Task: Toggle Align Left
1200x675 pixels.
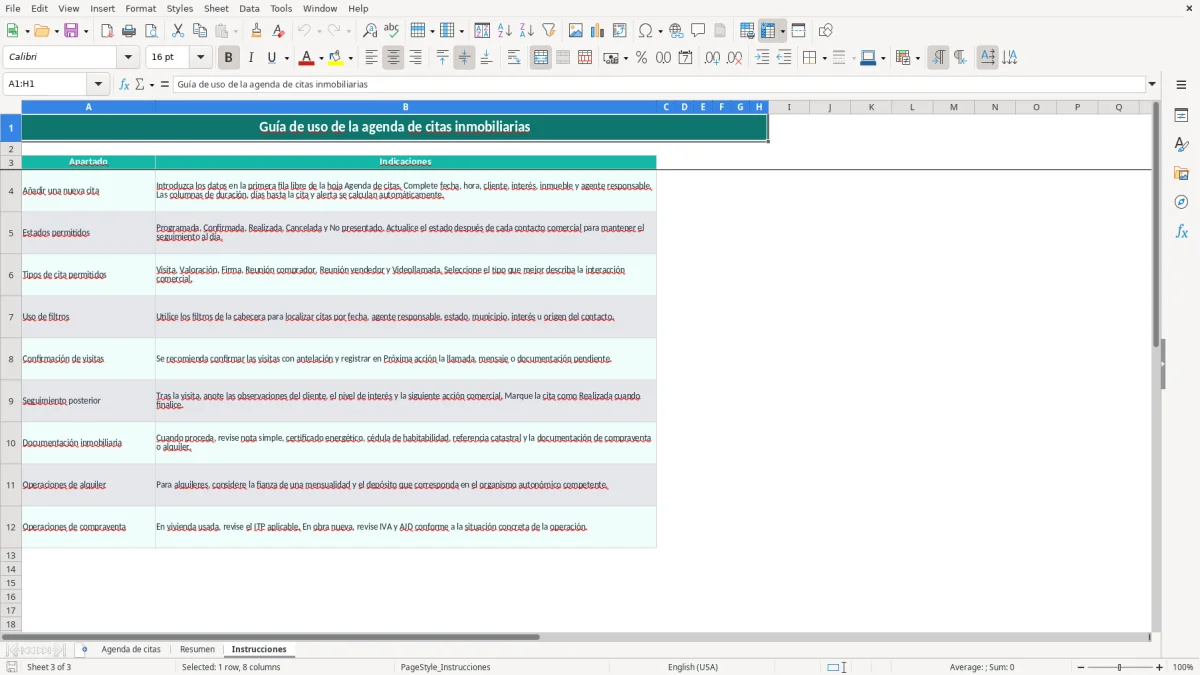Action: tap(371, 58)
